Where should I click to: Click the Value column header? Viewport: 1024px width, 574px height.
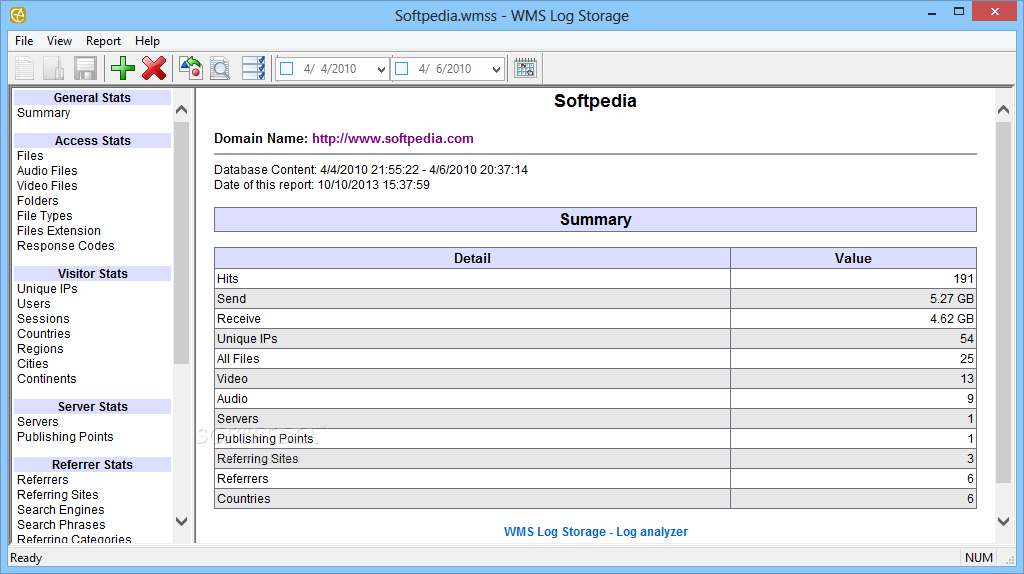tap(853, 258)
